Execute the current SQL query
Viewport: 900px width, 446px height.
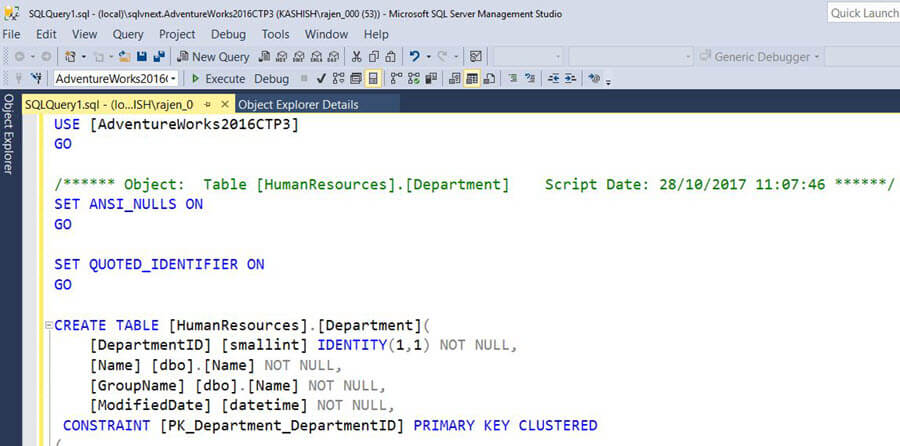coord(218,78)
